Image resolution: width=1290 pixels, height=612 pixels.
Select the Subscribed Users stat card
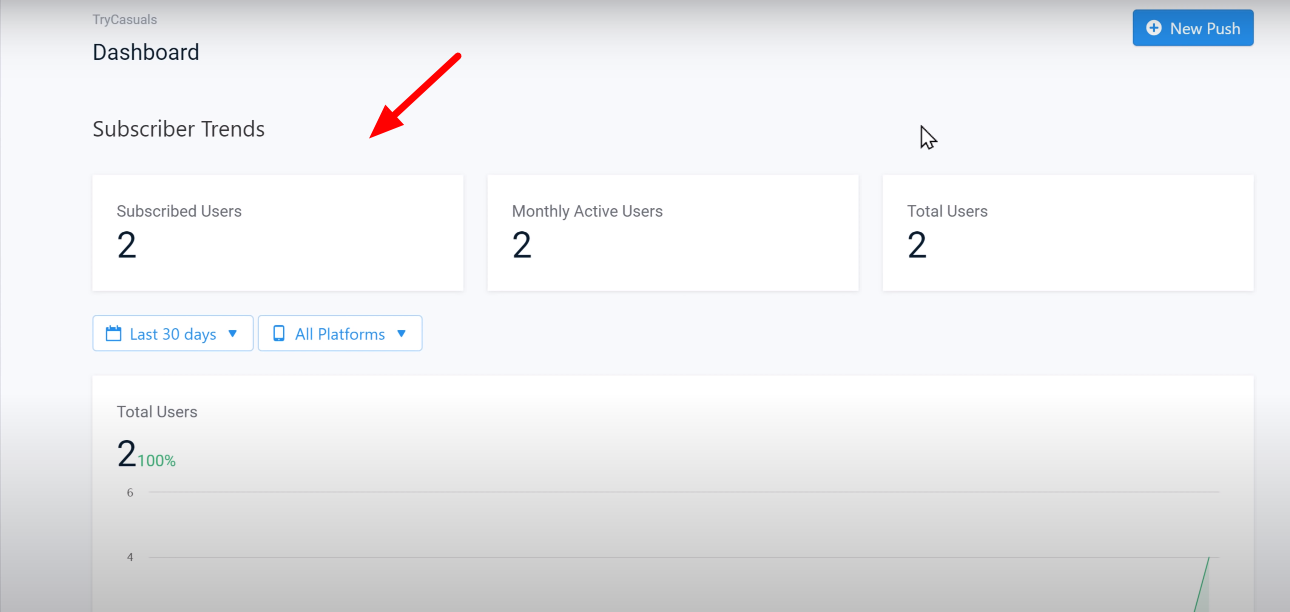click(278, 233)
